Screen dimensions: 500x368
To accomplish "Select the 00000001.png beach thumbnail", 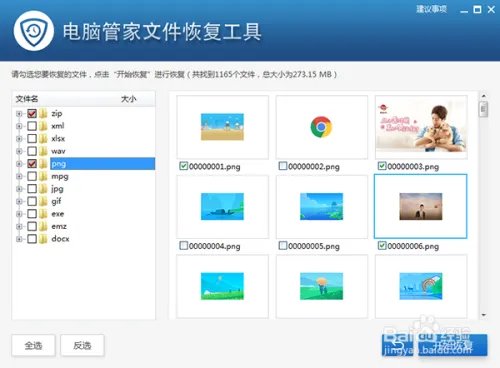I will tap(222, 127).
